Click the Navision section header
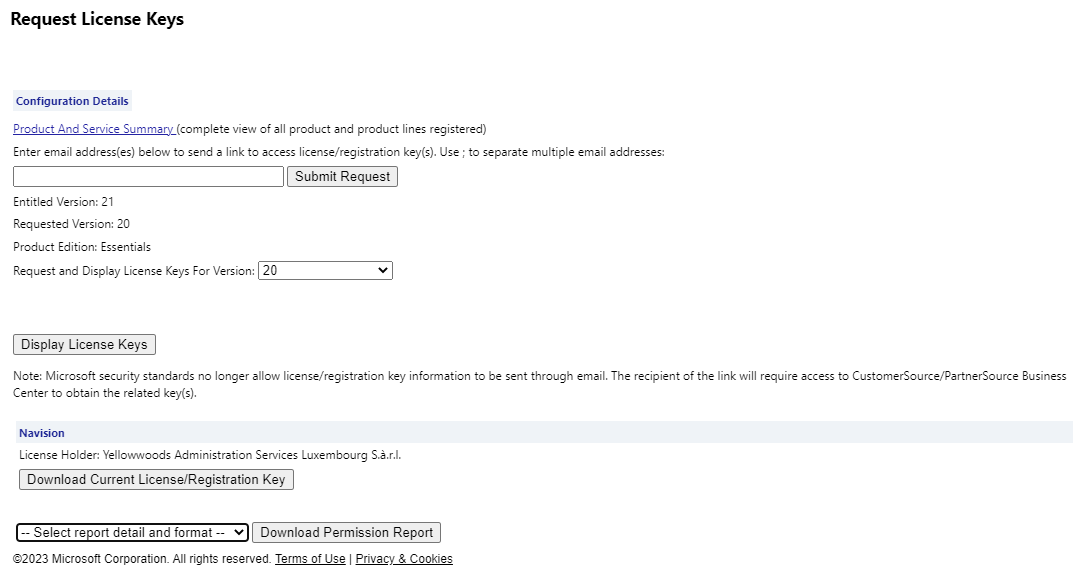The image size is (1073, 576). (41, 432)
